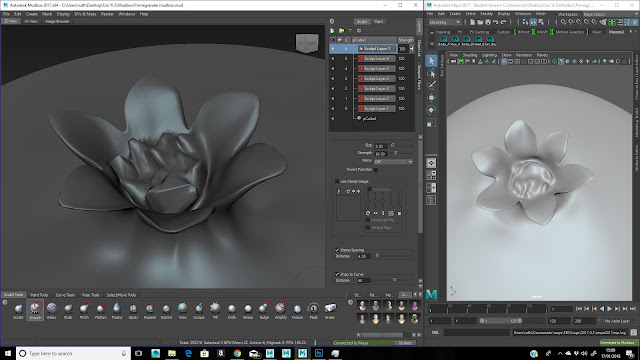Select the Sculpt tool in Mudbox
Viewport: 640px width, 360px height.
[18, 311]
